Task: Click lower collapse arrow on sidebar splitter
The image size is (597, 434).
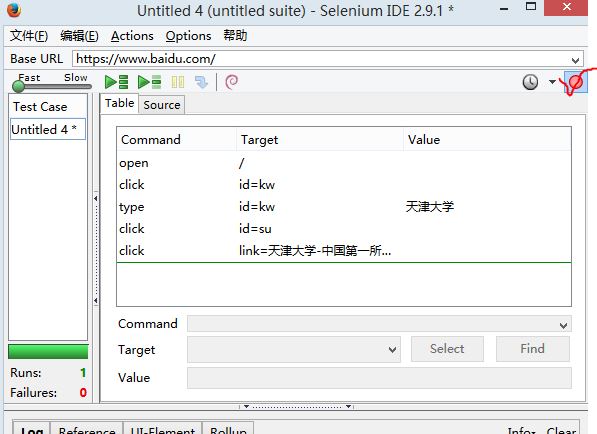Action: coord(96,301)
